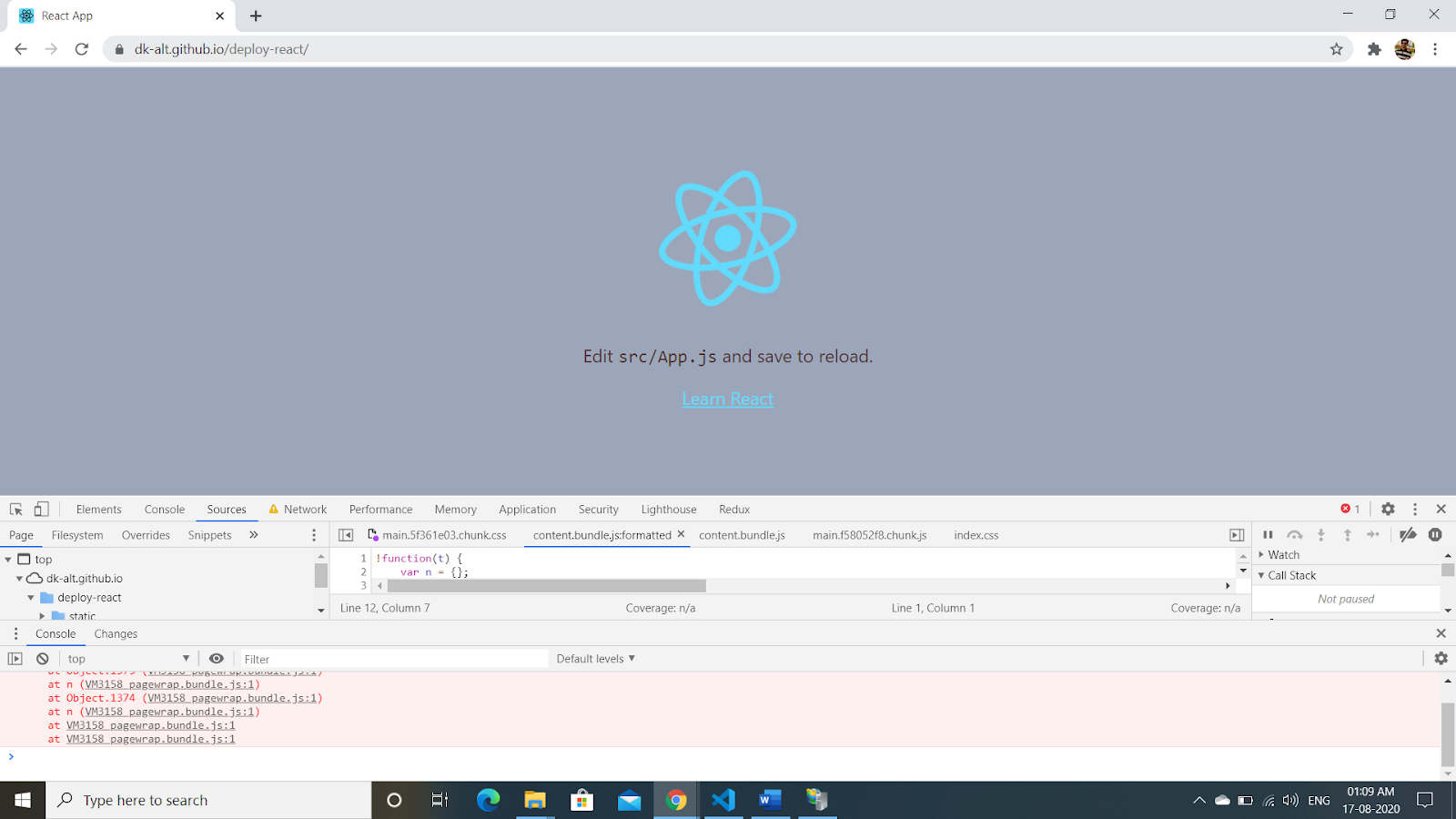
Task: Open Visual Studio Code from the taskbar
Action: click(723, 800)
